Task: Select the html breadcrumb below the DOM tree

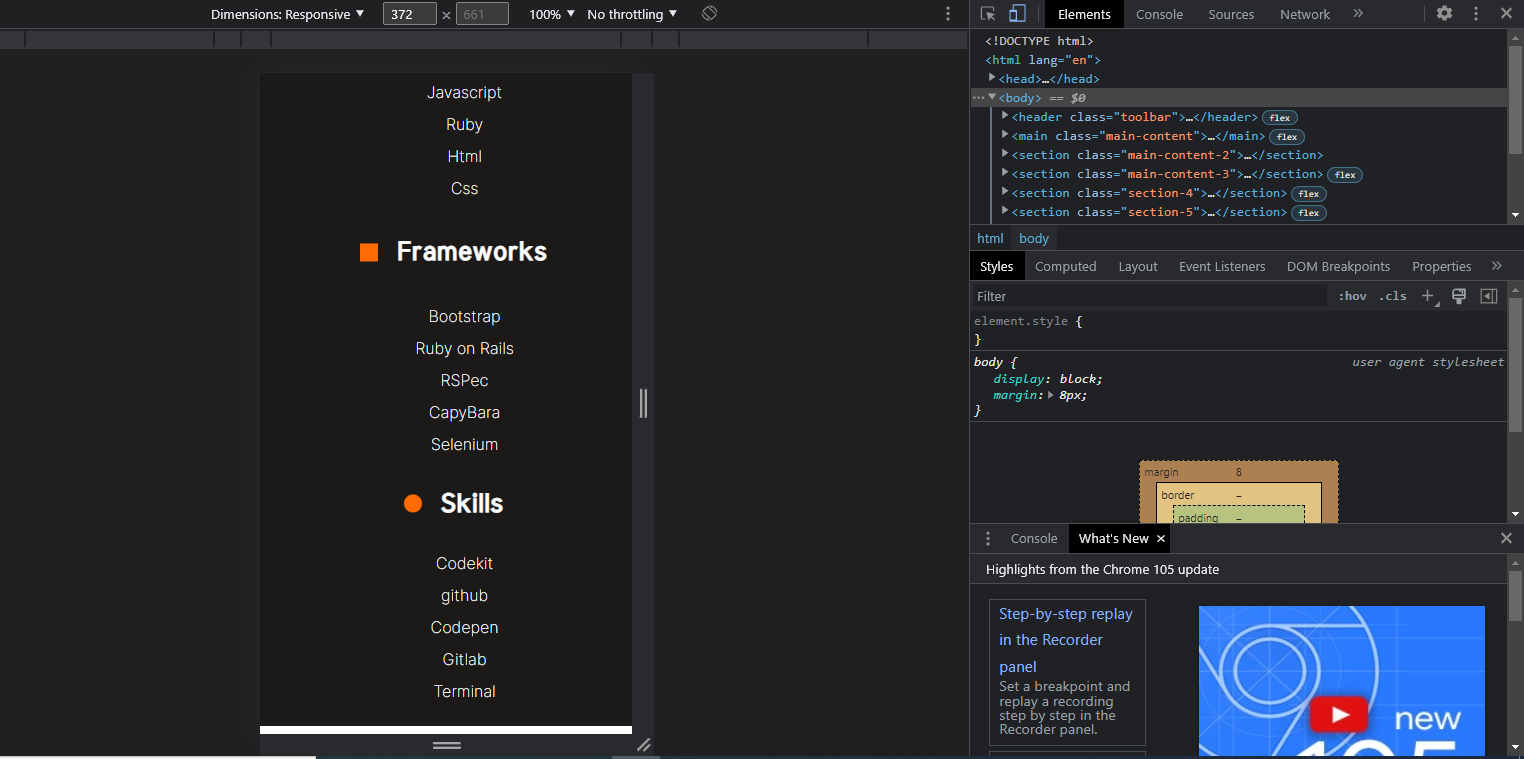Action: (x=989, y=238)
